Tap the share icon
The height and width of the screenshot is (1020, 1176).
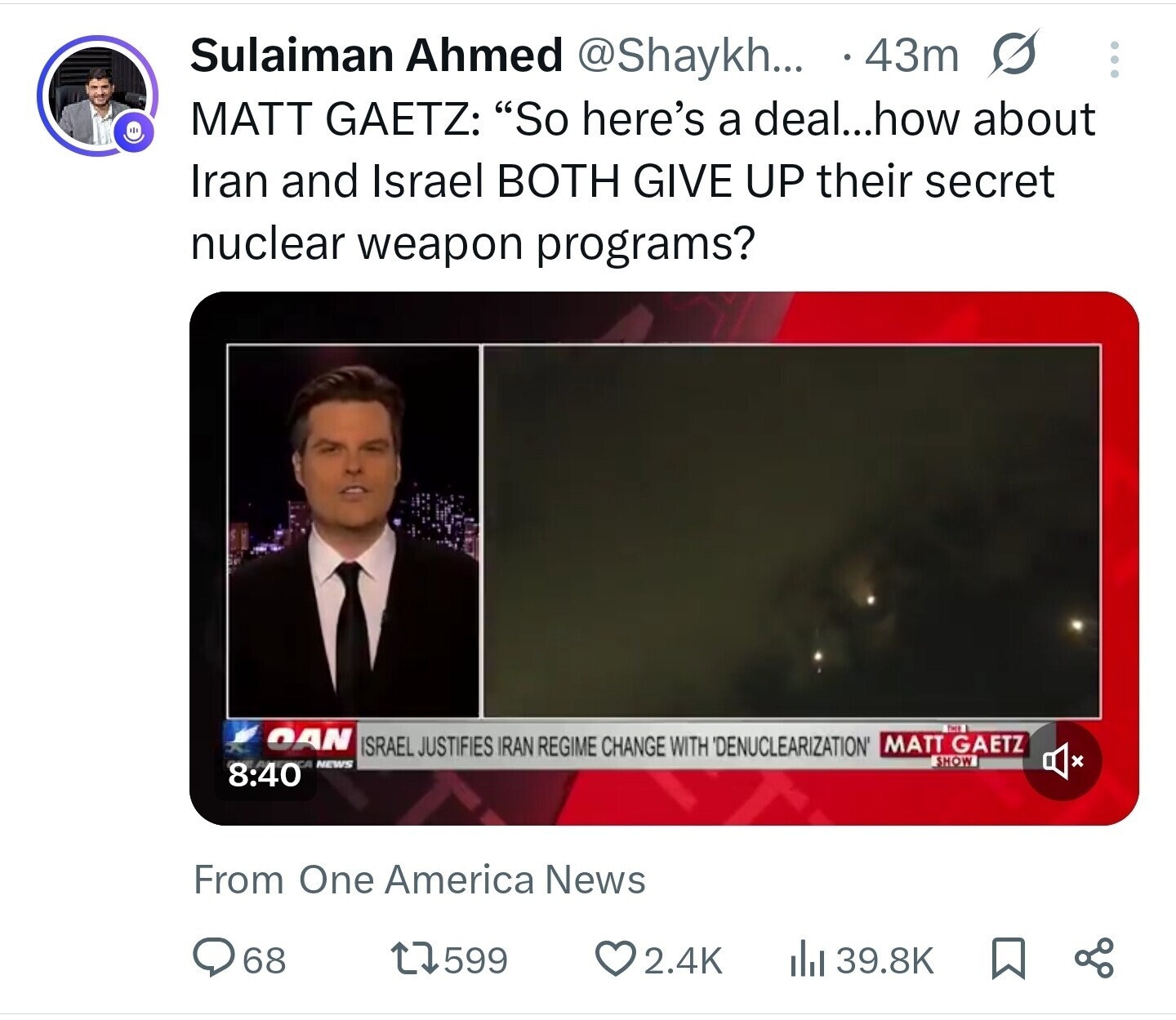1094,959
